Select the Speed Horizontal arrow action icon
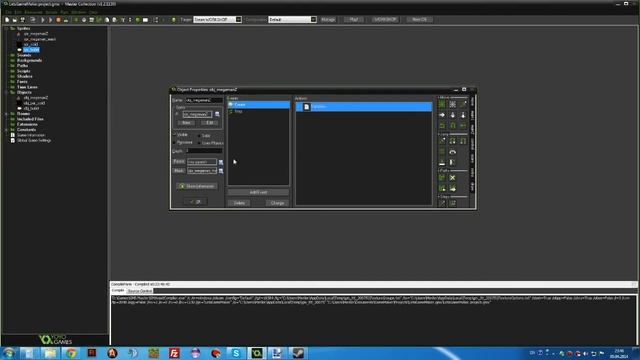This screenshot has width=640, height=360. [442, 115]
